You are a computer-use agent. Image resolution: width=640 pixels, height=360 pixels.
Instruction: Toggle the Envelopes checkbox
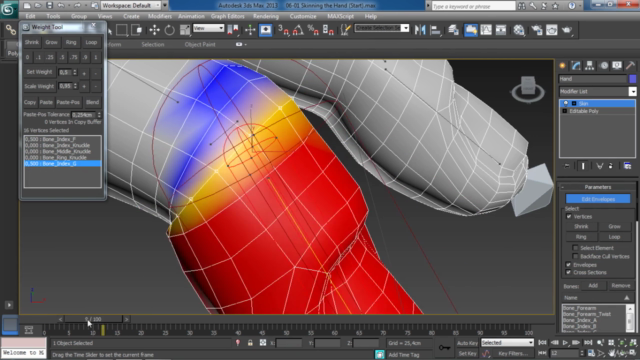point(569,265)
